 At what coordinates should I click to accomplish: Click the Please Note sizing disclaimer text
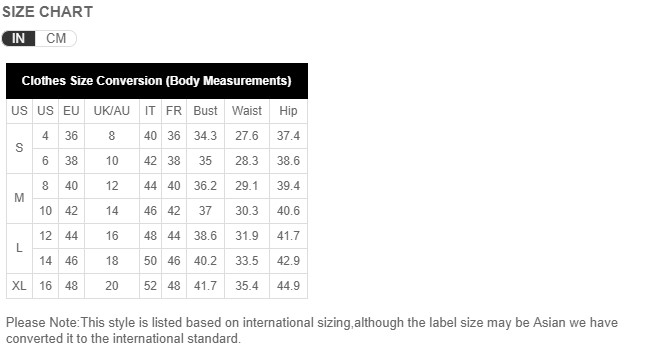(x=312, y=330)
